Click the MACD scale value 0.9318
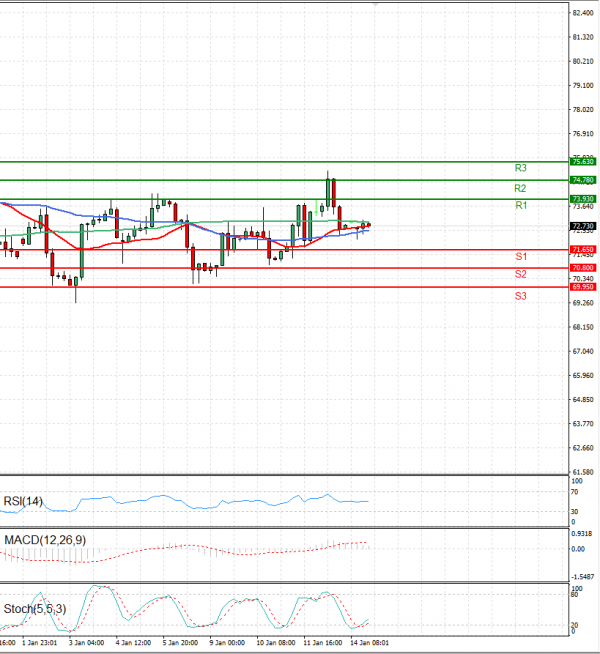Image resolution: width=600 pixels, height=654 pixels. 581,533
